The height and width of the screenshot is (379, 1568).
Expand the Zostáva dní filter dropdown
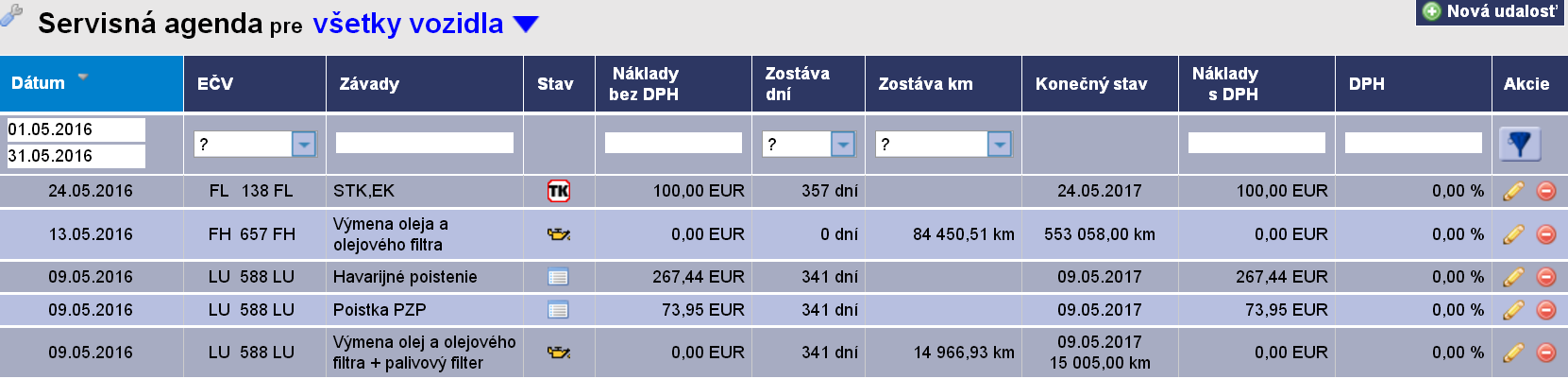(843, 144)
